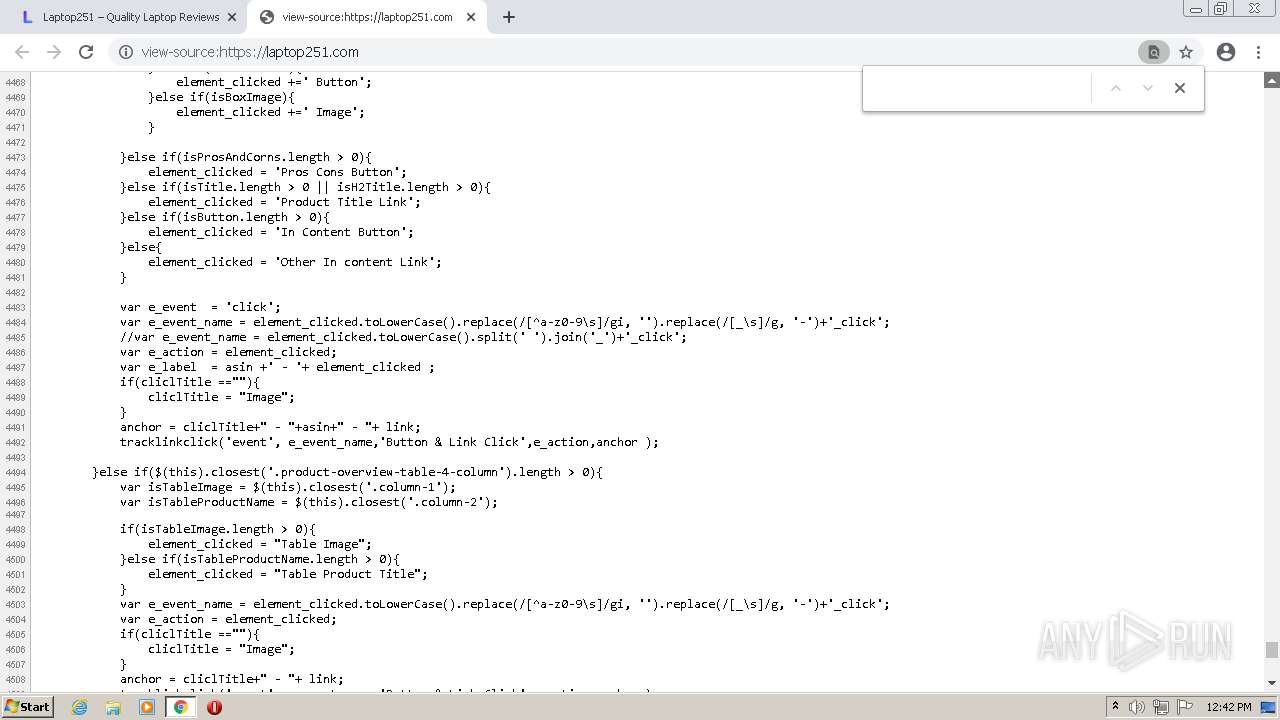Click the line else if(isBoxImage)

coord(221,97)
